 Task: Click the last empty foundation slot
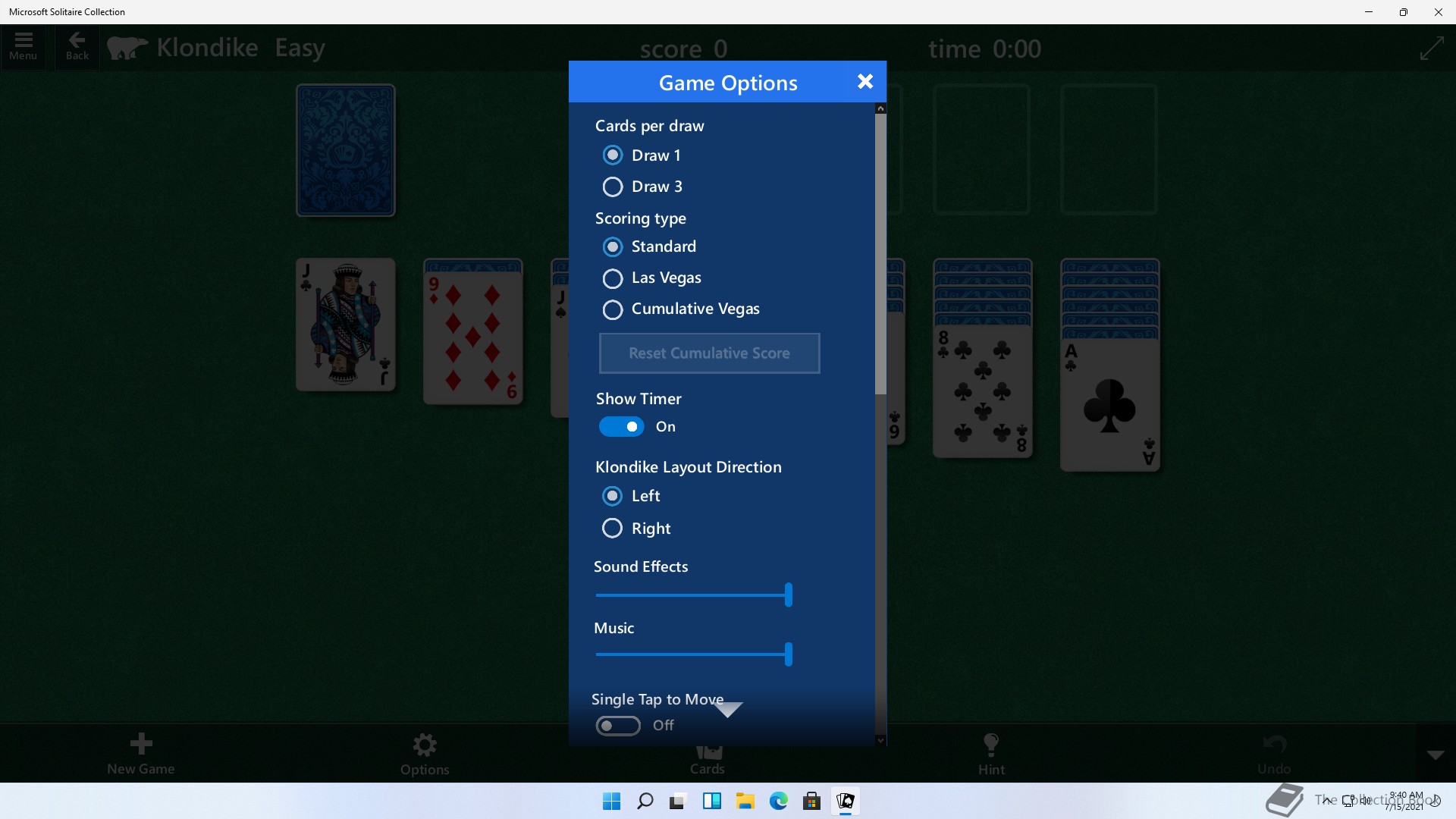point(1109,149)
